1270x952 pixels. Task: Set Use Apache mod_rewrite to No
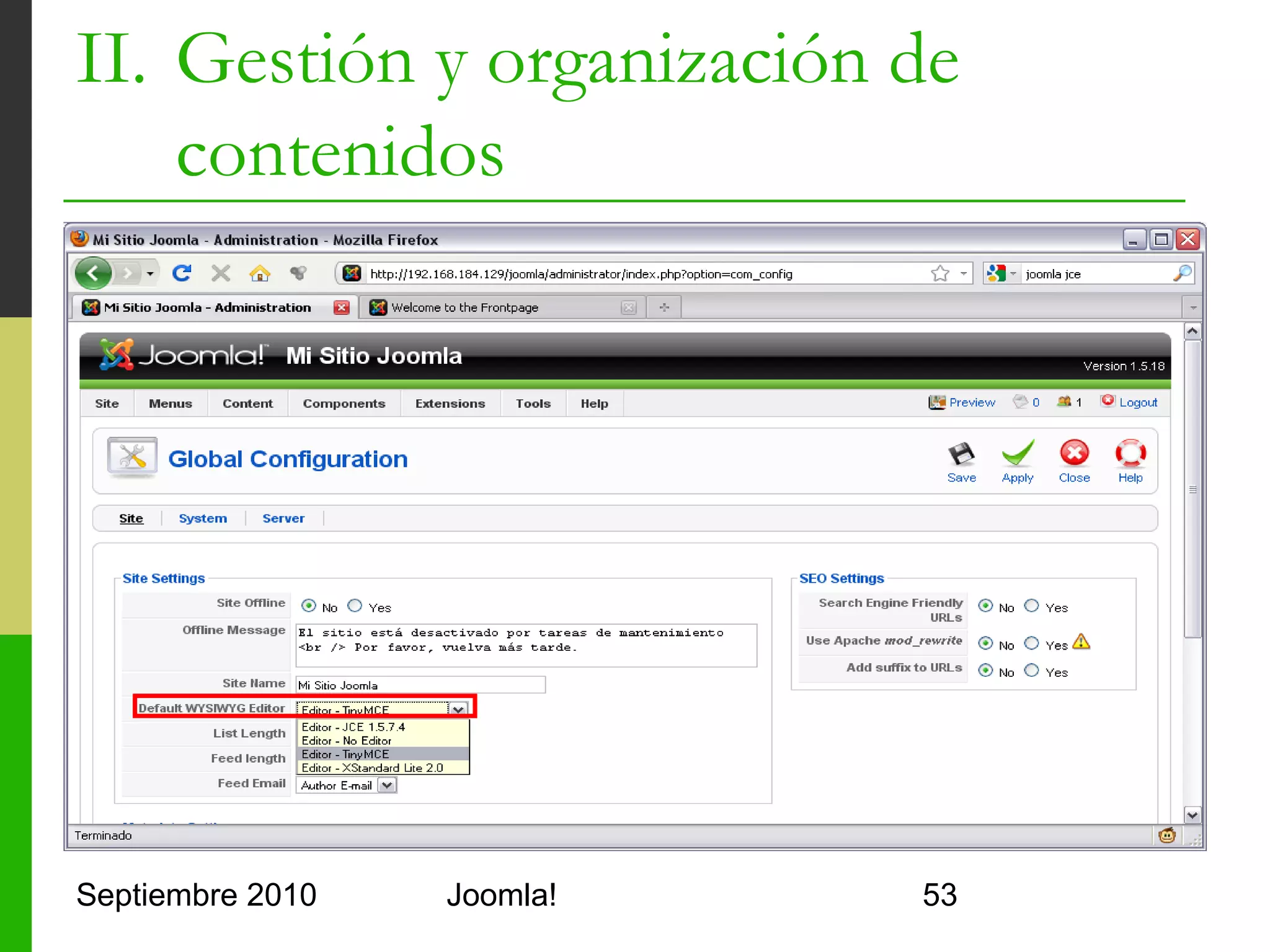click(985, 643)
